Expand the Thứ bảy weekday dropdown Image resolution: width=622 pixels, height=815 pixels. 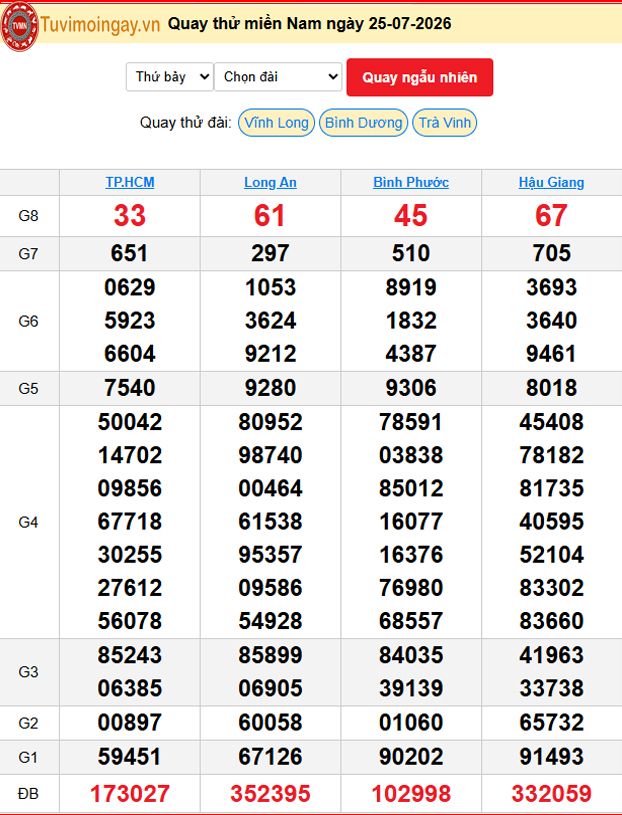169,77
